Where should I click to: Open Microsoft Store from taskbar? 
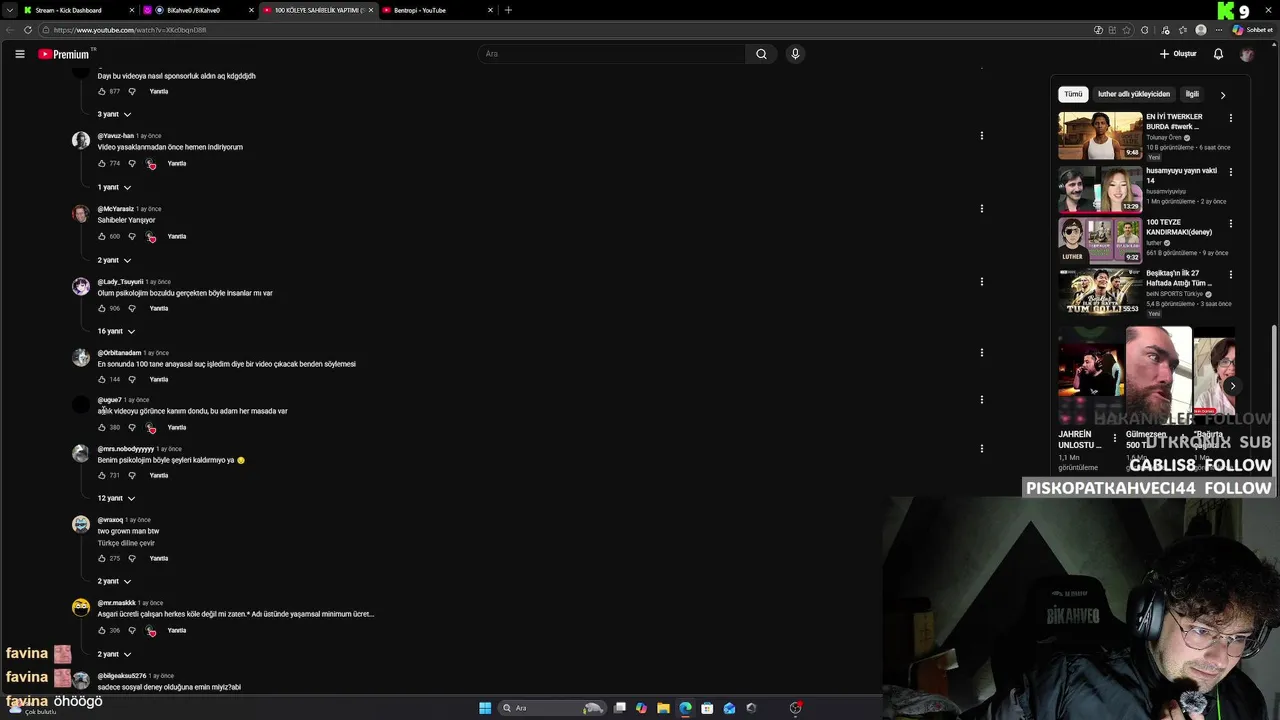point(707,708)
